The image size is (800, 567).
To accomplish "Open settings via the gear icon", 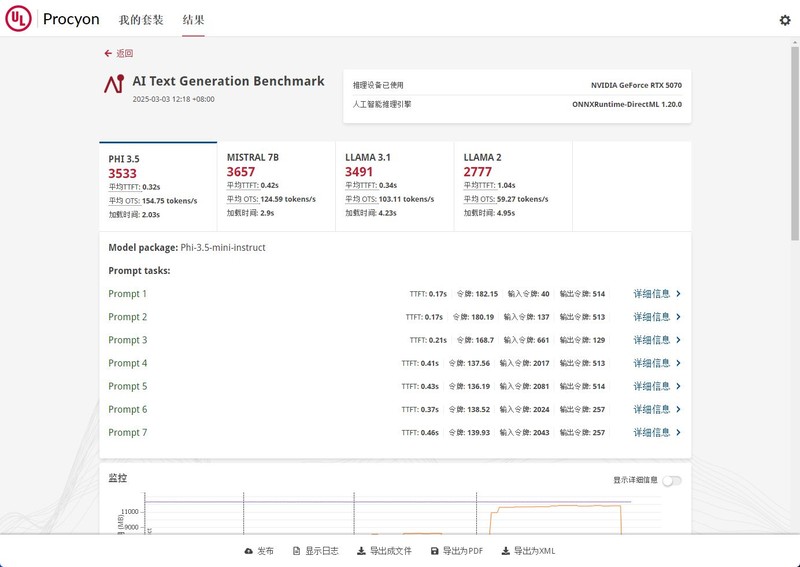I will click(x=784, y=20).
